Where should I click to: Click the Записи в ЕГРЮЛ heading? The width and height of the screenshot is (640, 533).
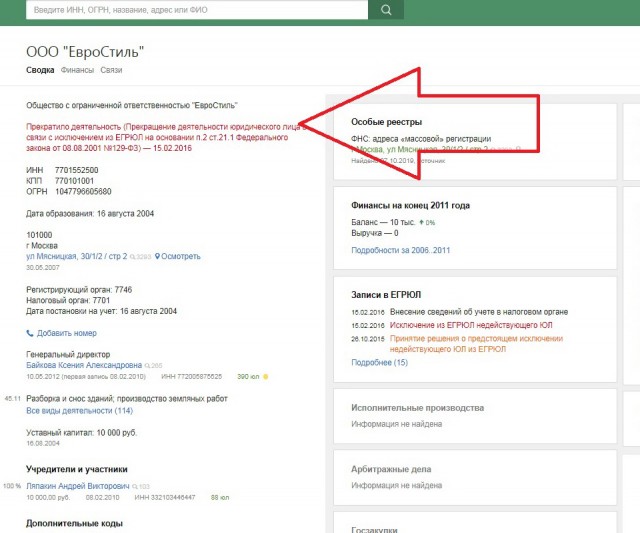pos(386,295)
